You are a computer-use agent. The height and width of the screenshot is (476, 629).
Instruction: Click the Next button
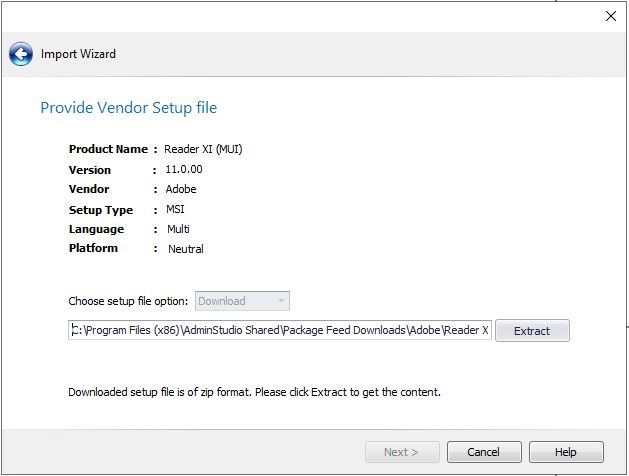click(401, 452)
